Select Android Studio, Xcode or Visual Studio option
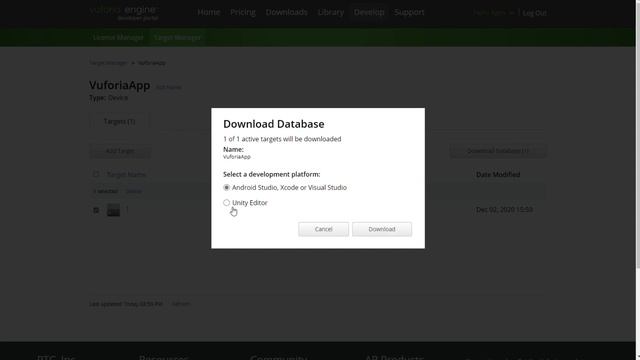Image resolution: width=640 pixels, height=360 pixels. coord(227,187)
